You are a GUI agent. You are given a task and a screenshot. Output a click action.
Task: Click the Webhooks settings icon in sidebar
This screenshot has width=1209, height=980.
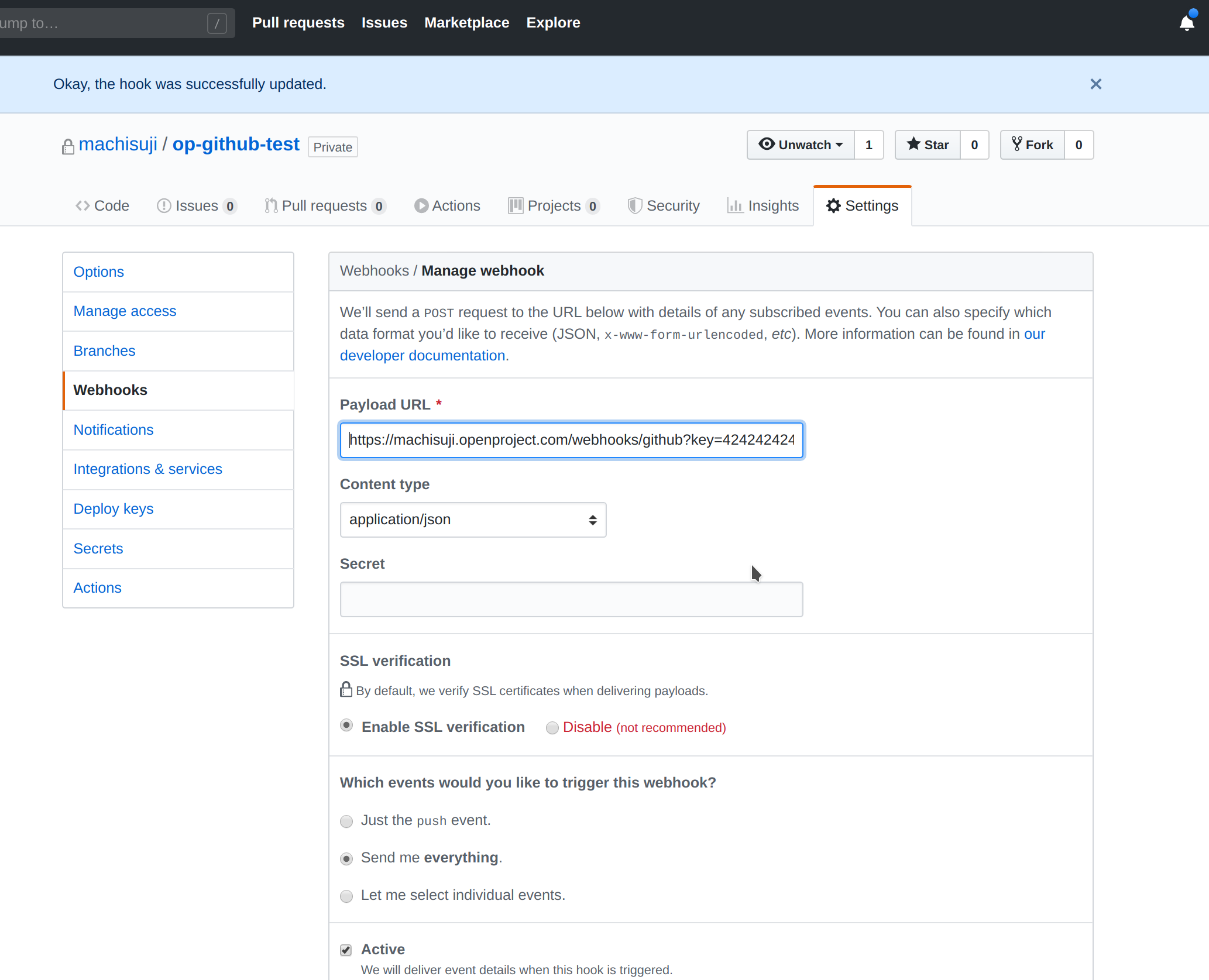[110, 390]
